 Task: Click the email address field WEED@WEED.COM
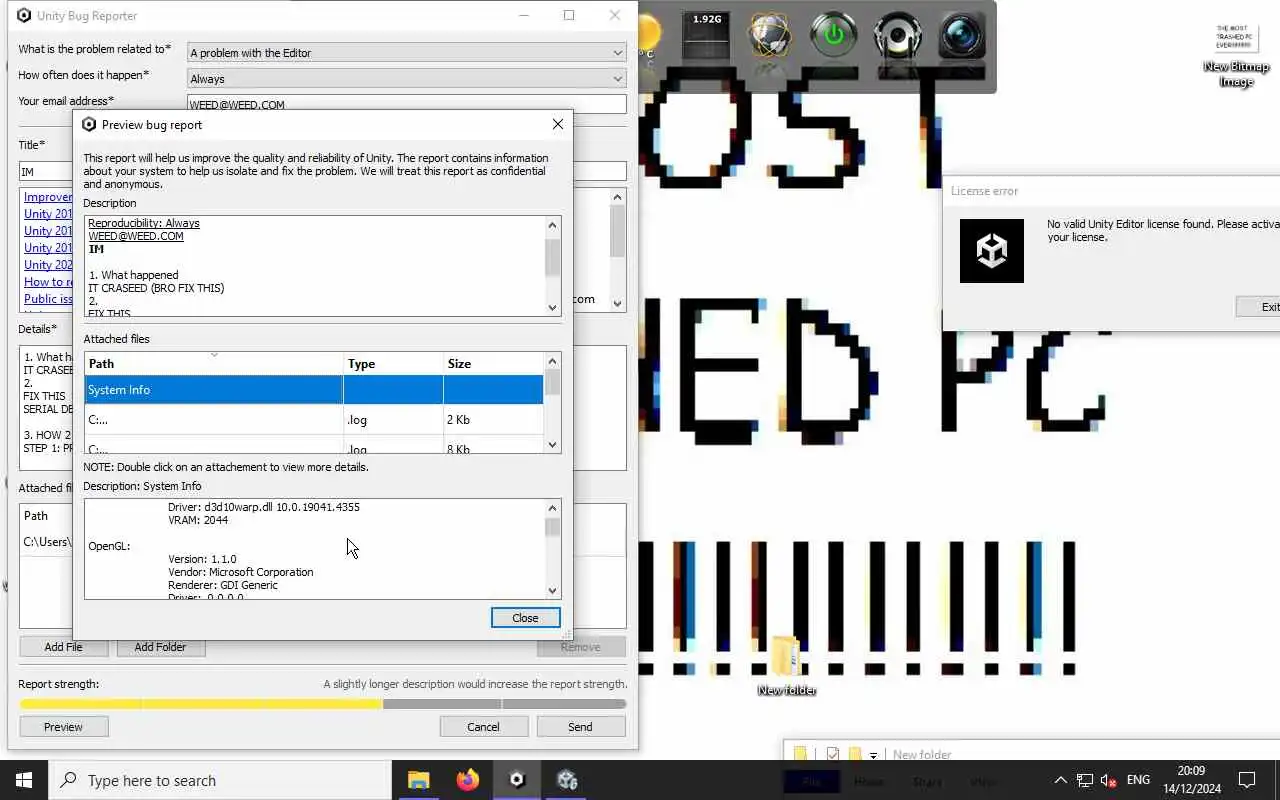(x=407, y=104)
